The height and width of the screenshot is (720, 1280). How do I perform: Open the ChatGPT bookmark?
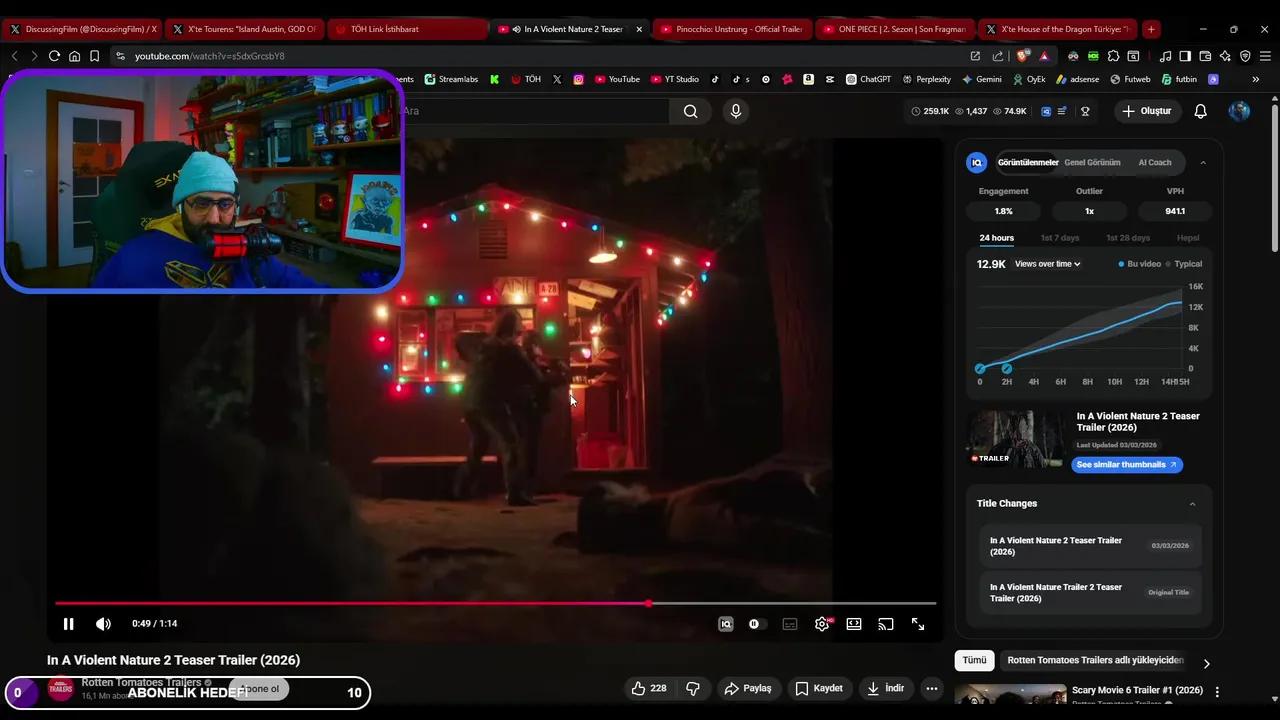(x=868, y=79)
